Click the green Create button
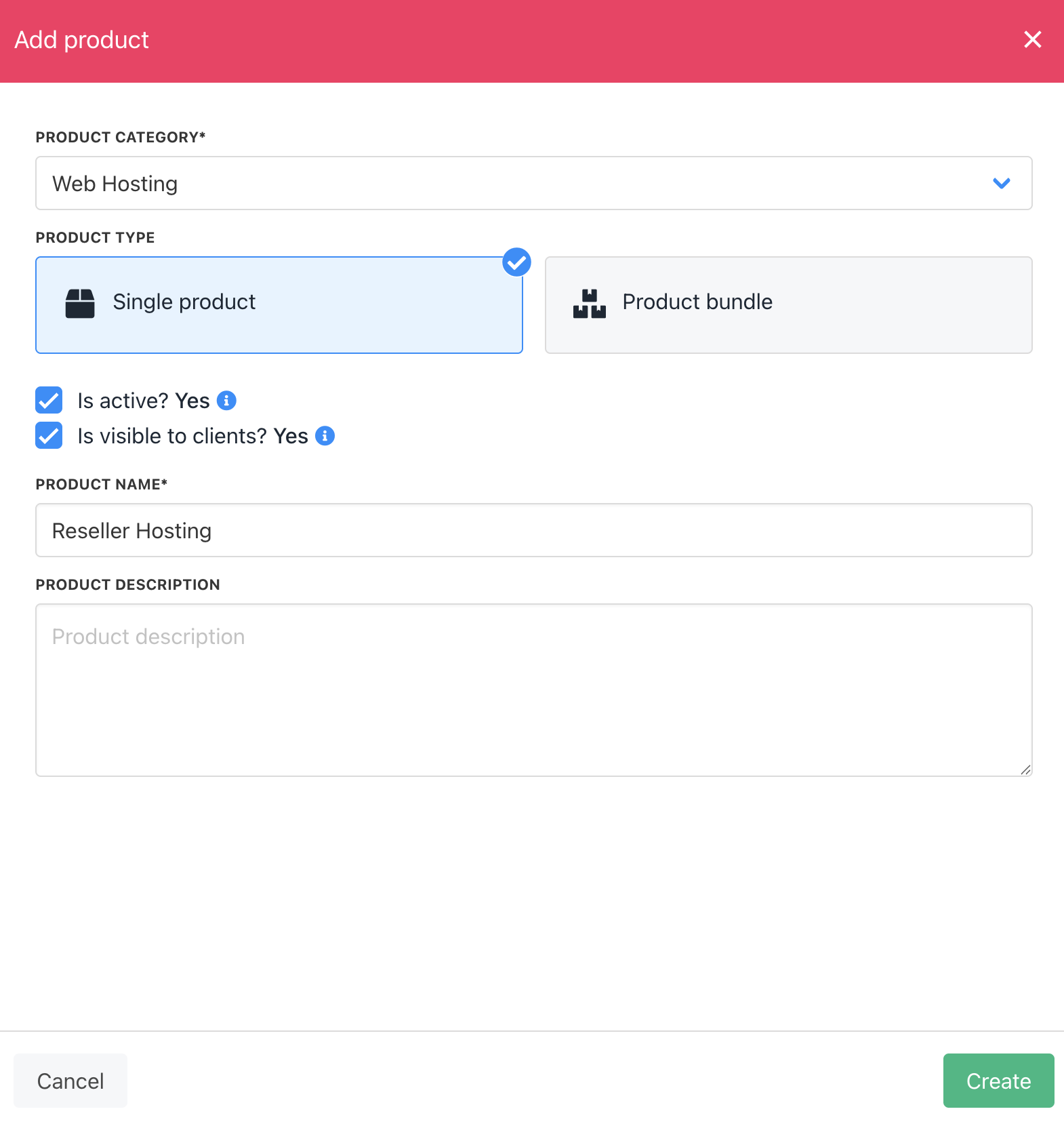The height and width of the screenshot is (1124, 1064). [998, 1081]
